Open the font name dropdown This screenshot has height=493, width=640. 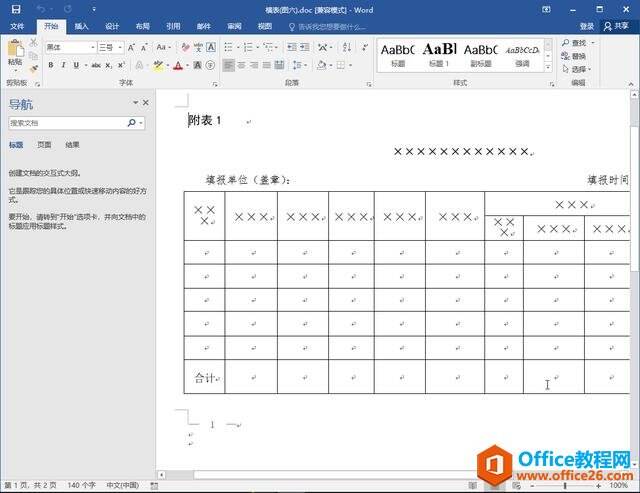[93, 48]
